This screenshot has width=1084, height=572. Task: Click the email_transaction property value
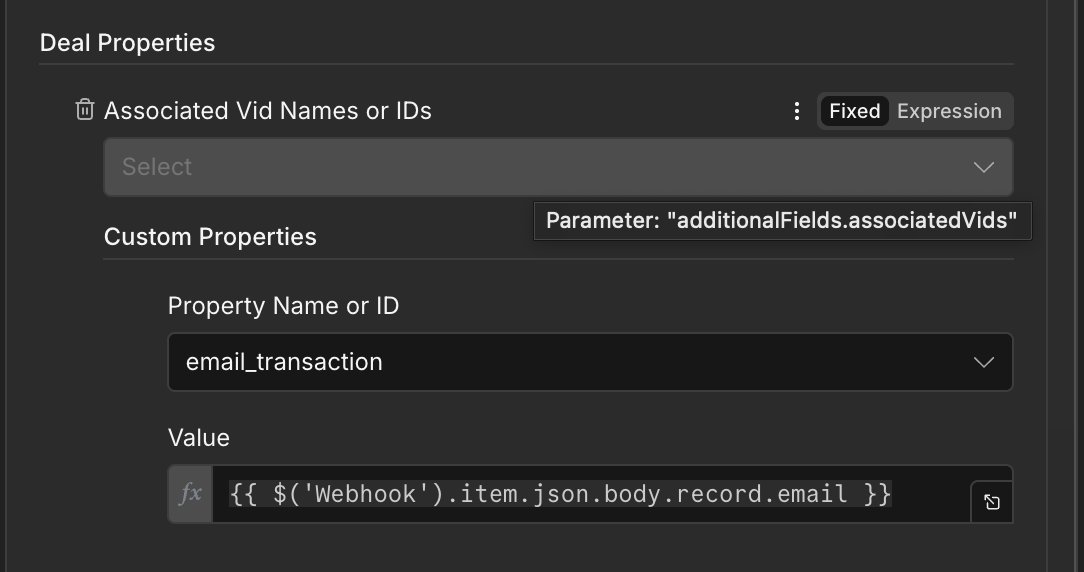(x=284, y=362)
